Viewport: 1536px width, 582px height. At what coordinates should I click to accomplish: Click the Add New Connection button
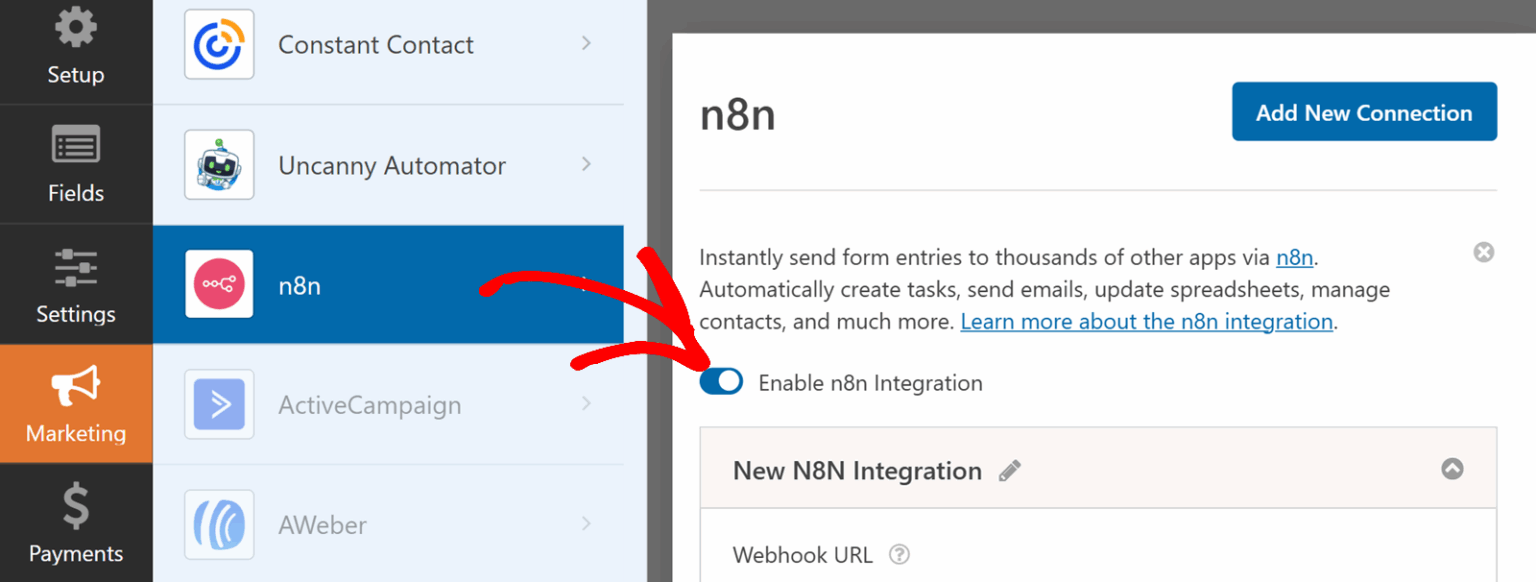coord(1363,111)
